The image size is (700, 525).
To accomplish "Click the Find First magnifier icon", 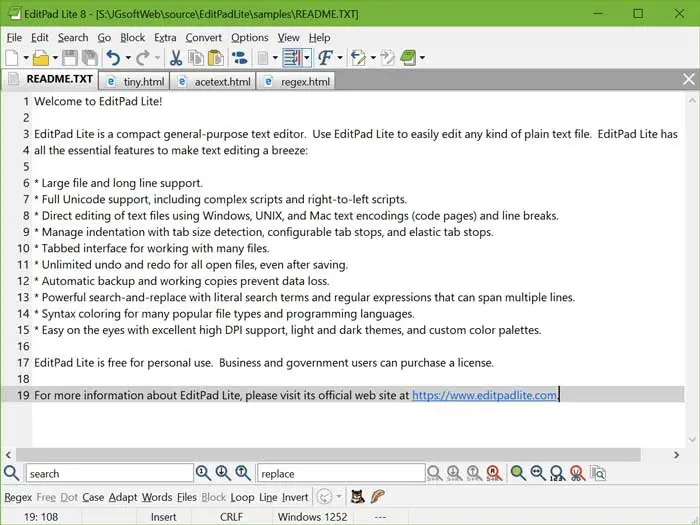I will (203, 473).
